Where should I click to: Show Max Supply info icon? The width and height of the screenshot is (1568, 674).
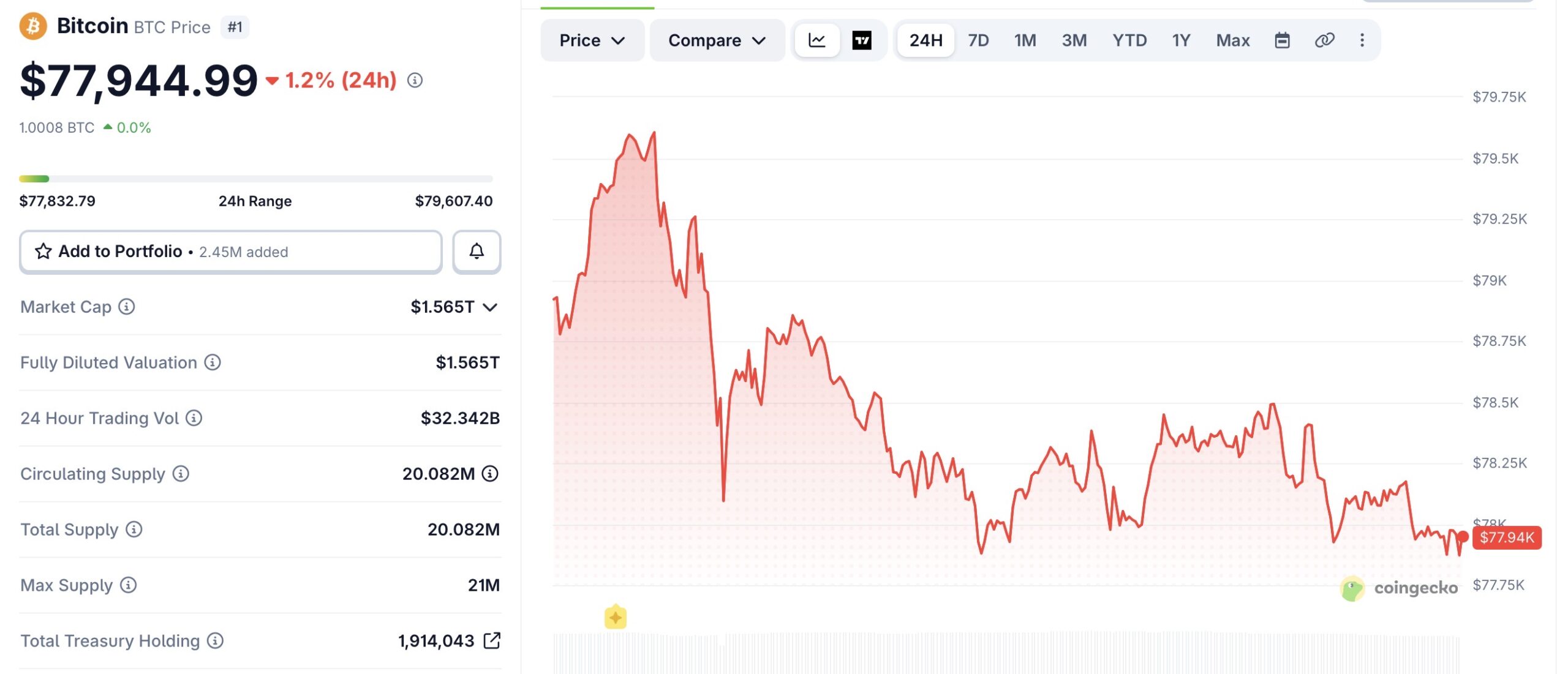[x=128, y=585]
